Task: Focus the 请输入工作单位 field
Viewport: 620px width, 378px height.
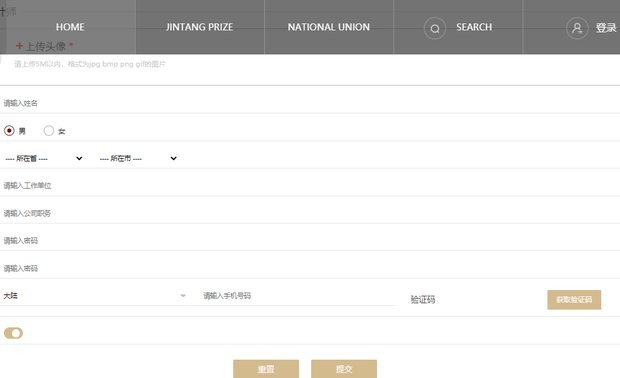Action: (x=310, y=185)
